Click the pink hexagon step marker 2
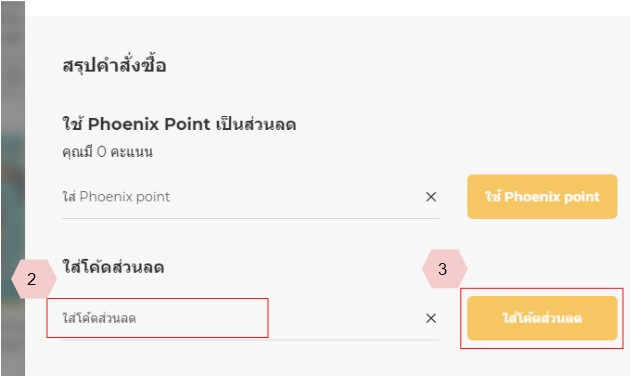 coord(34,279)
